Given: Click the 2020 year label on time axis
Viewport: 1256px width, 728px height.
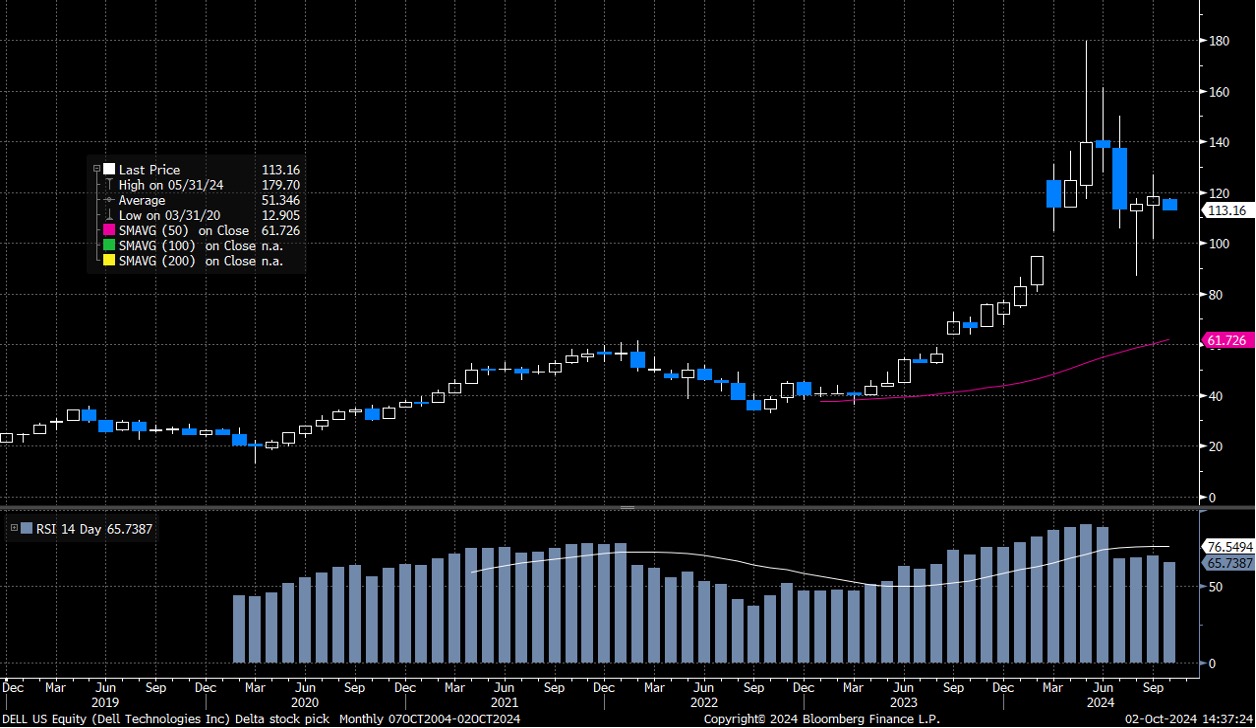Looking at the screenshot, I should pos(305,703).
